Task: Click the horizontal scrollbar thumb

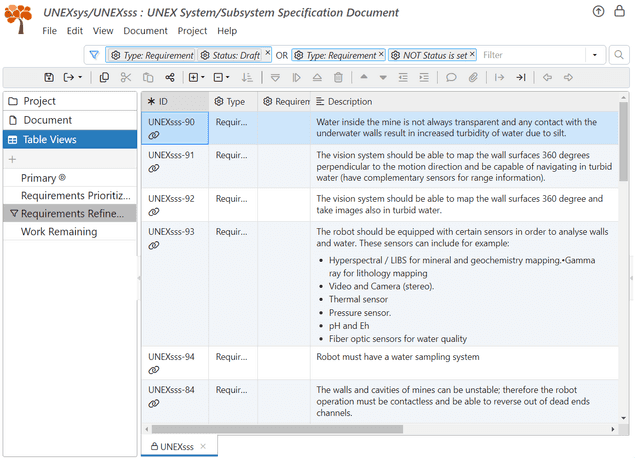Action: [x=277, y=429]
